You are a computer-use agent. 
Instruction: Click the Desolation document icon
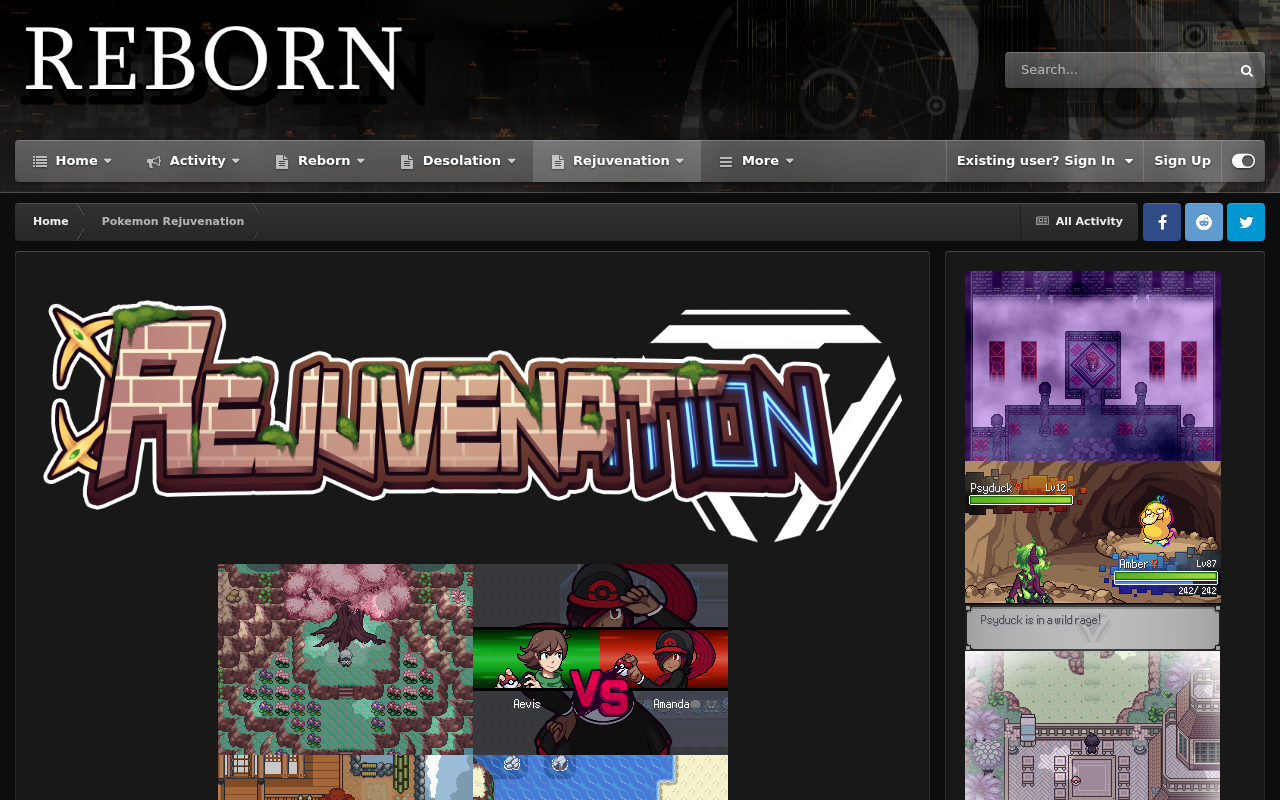click(407, 161)
